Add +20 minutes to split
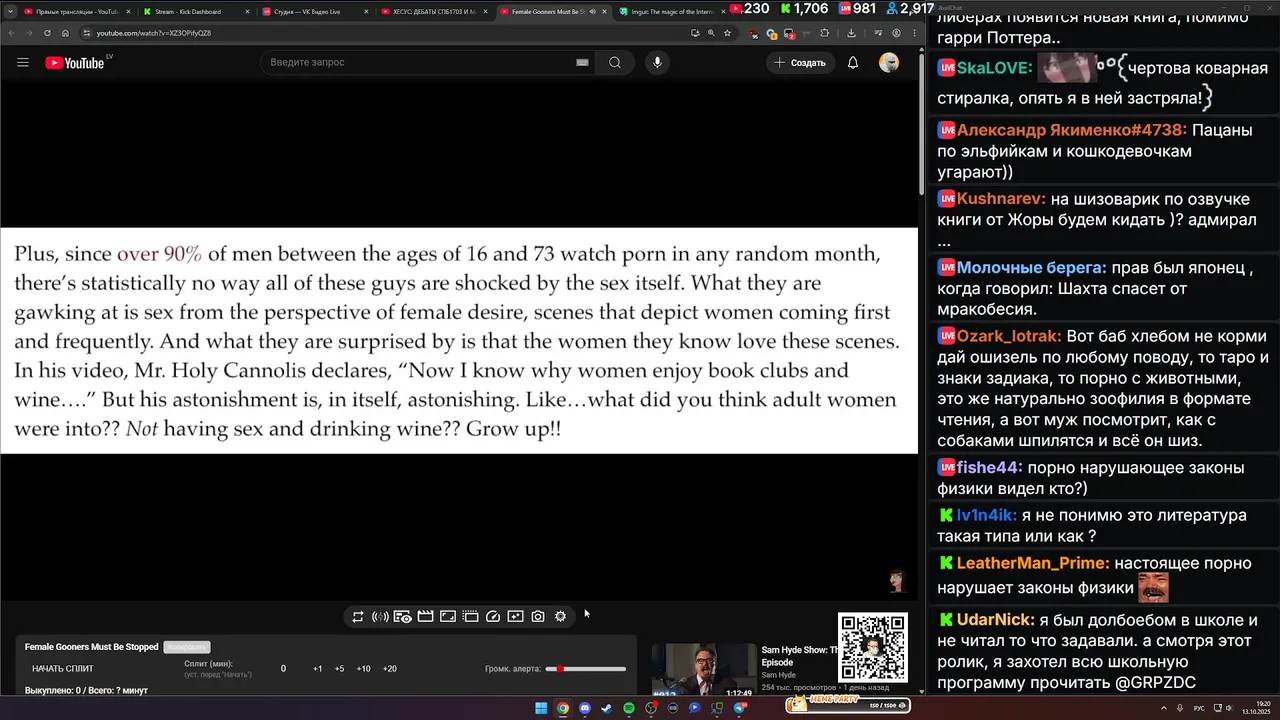The width and height of the screenshot is (1280, 720). coord(390,669)
